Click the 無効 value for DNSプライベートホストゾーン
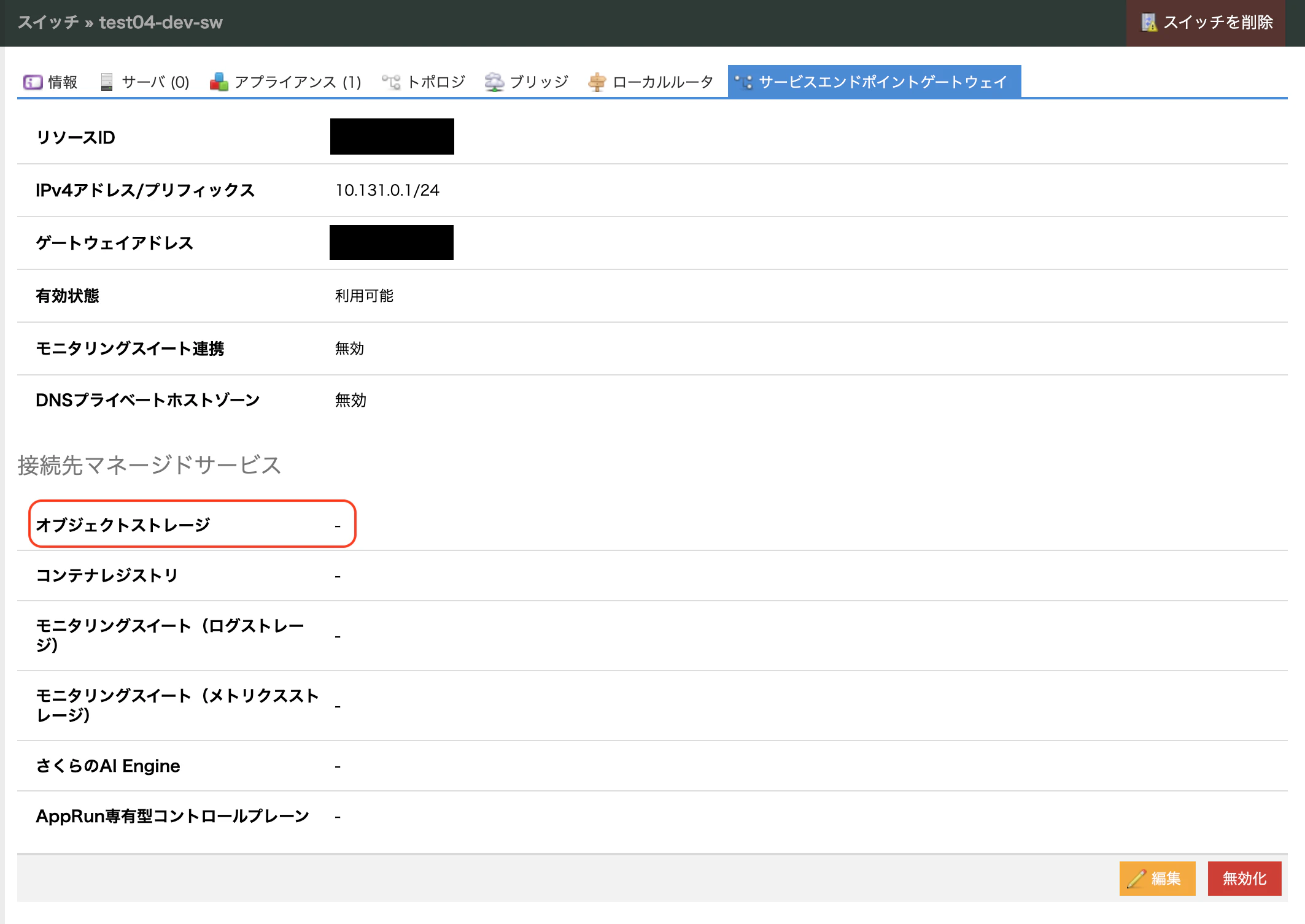 pos(350,400)
